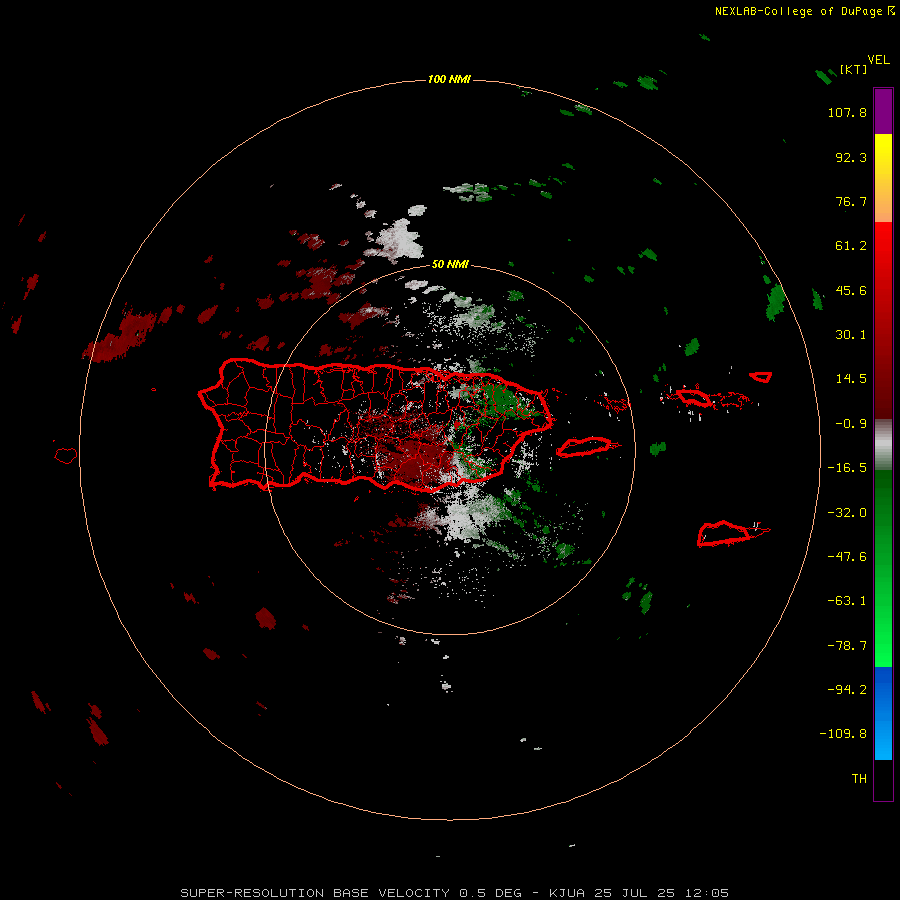Click the -32.0 value on the velocity scale

coord(847,513)
